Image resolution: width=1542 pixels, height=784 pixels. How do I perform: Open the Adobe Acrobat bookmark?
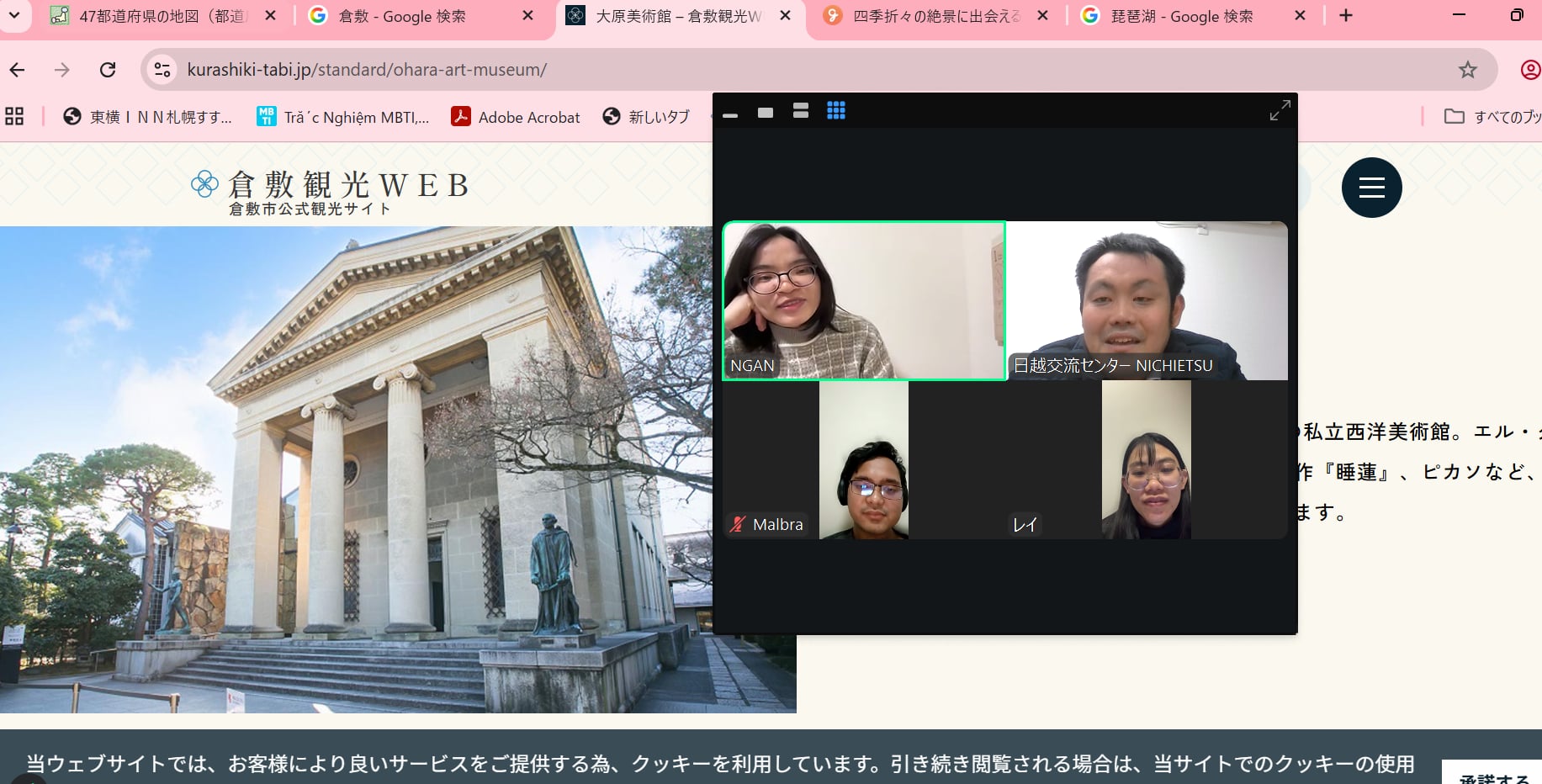(515, 117)
